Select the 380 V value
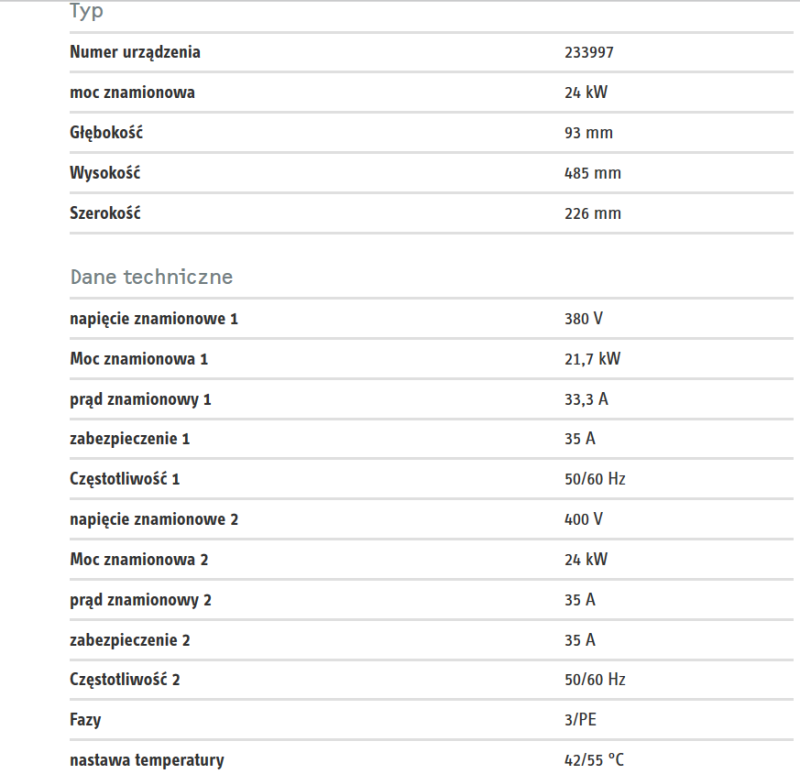Image resolution: width=800 pixels, height=774 pixels. [x=583, y=319]
